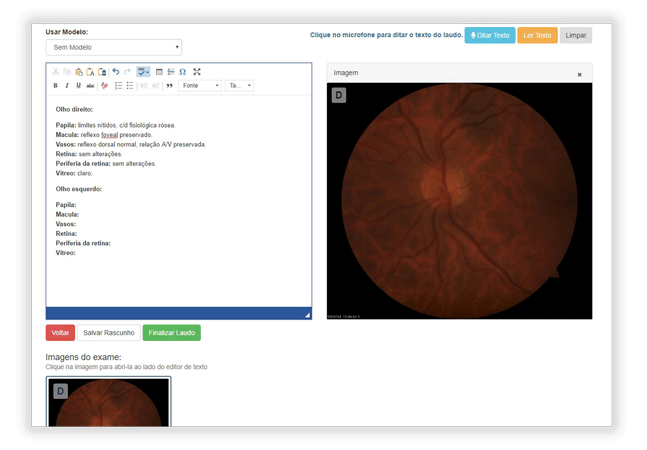Image resolution: width=647 pixels, height=450 pixels.
Task: Click the editor resize handle at bottom corner
Action: click(307, 315)
